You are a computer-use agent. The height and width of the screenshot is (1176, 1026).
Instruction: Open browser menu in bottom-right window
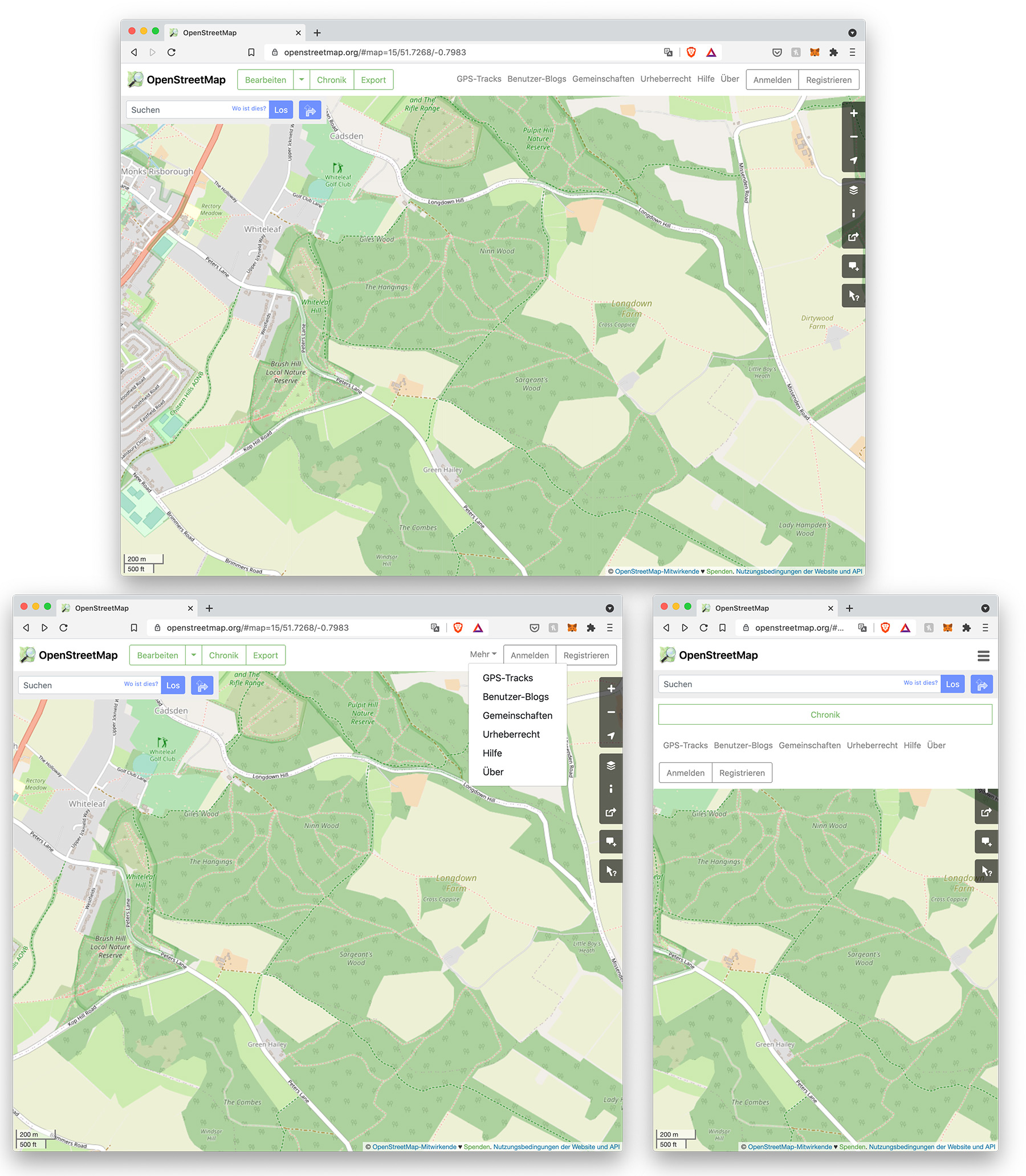[x=985, y=628]
